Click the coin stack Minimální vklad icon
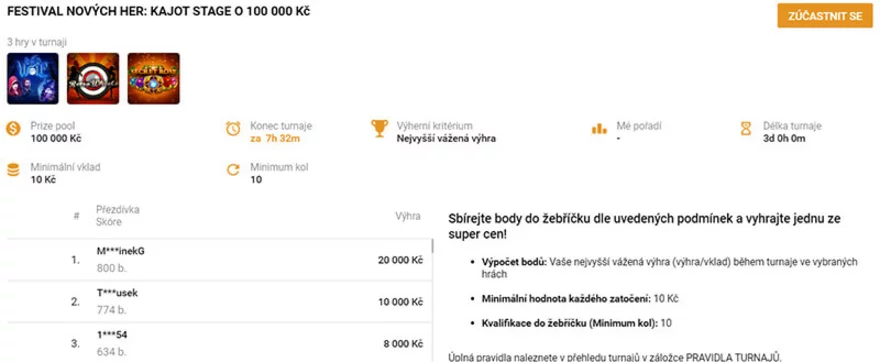 pos(13,169)
